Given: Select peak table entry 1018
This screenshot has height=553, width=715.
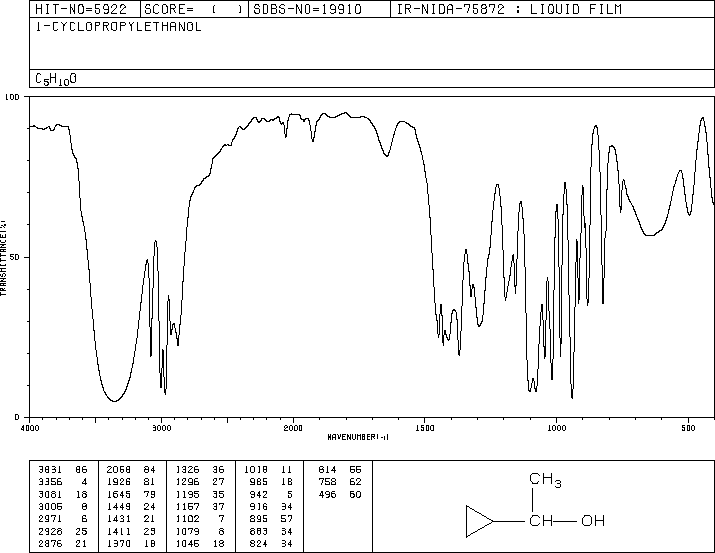Looking at the screenshot, I should point(268,470).
